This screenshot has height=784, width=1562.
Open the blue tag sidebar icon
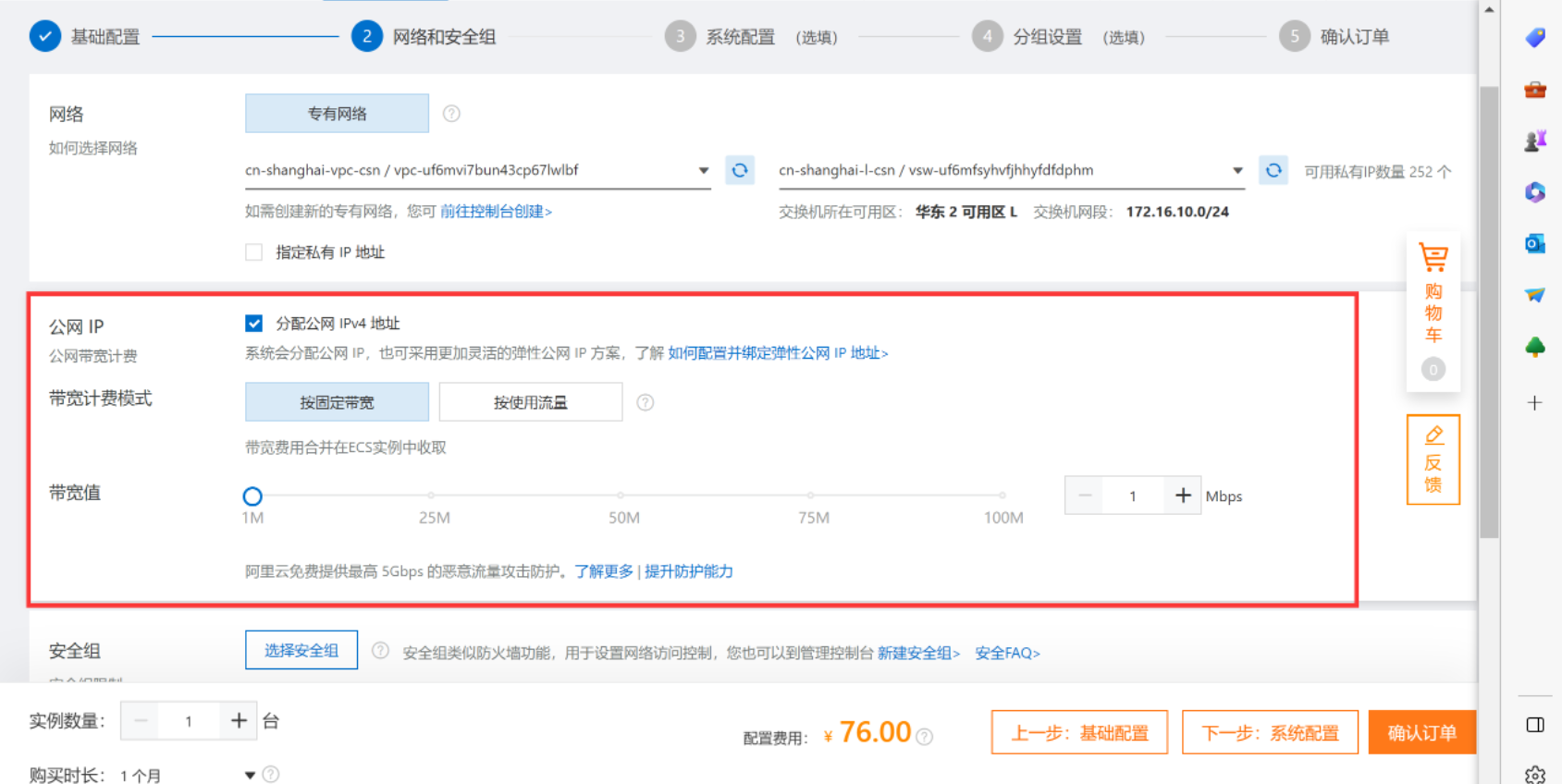coord(1535,38)
